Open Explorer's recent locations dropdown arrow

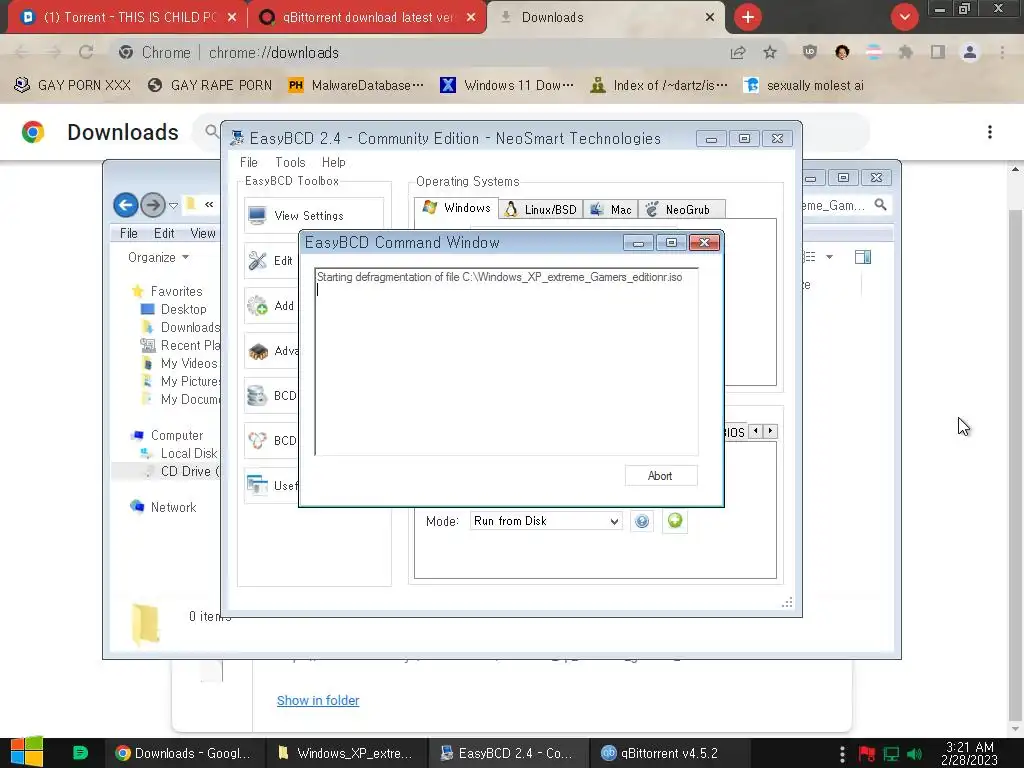coord(173,206)
